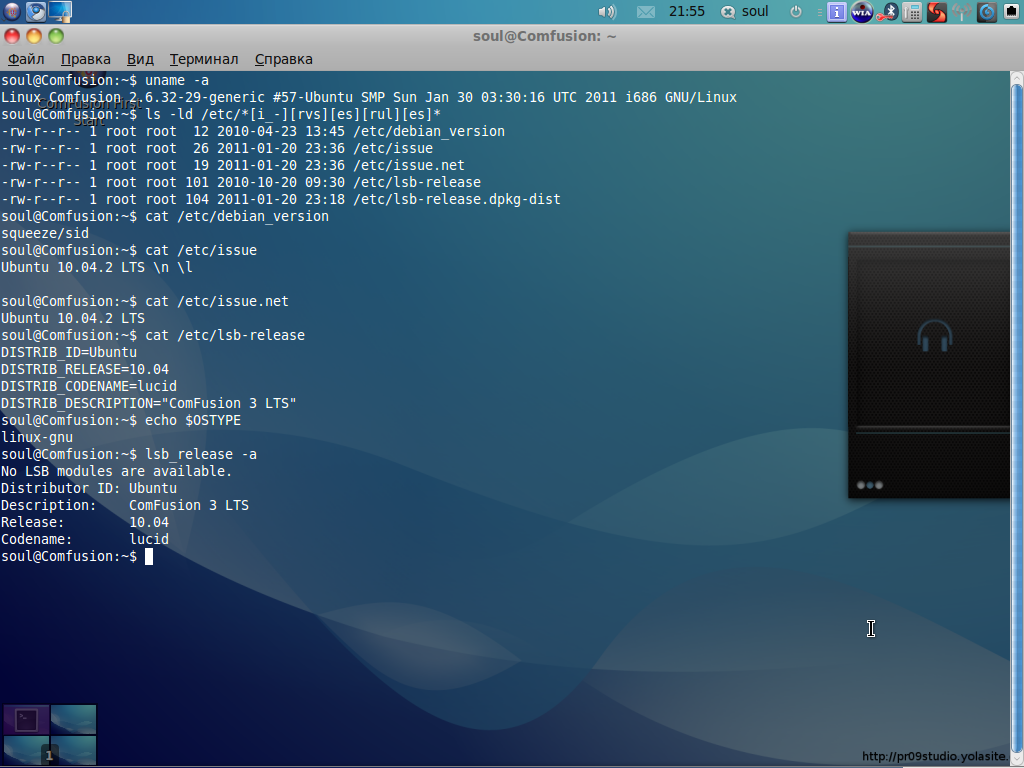
Task: Open the soul user chat menu
Action: 744,12
